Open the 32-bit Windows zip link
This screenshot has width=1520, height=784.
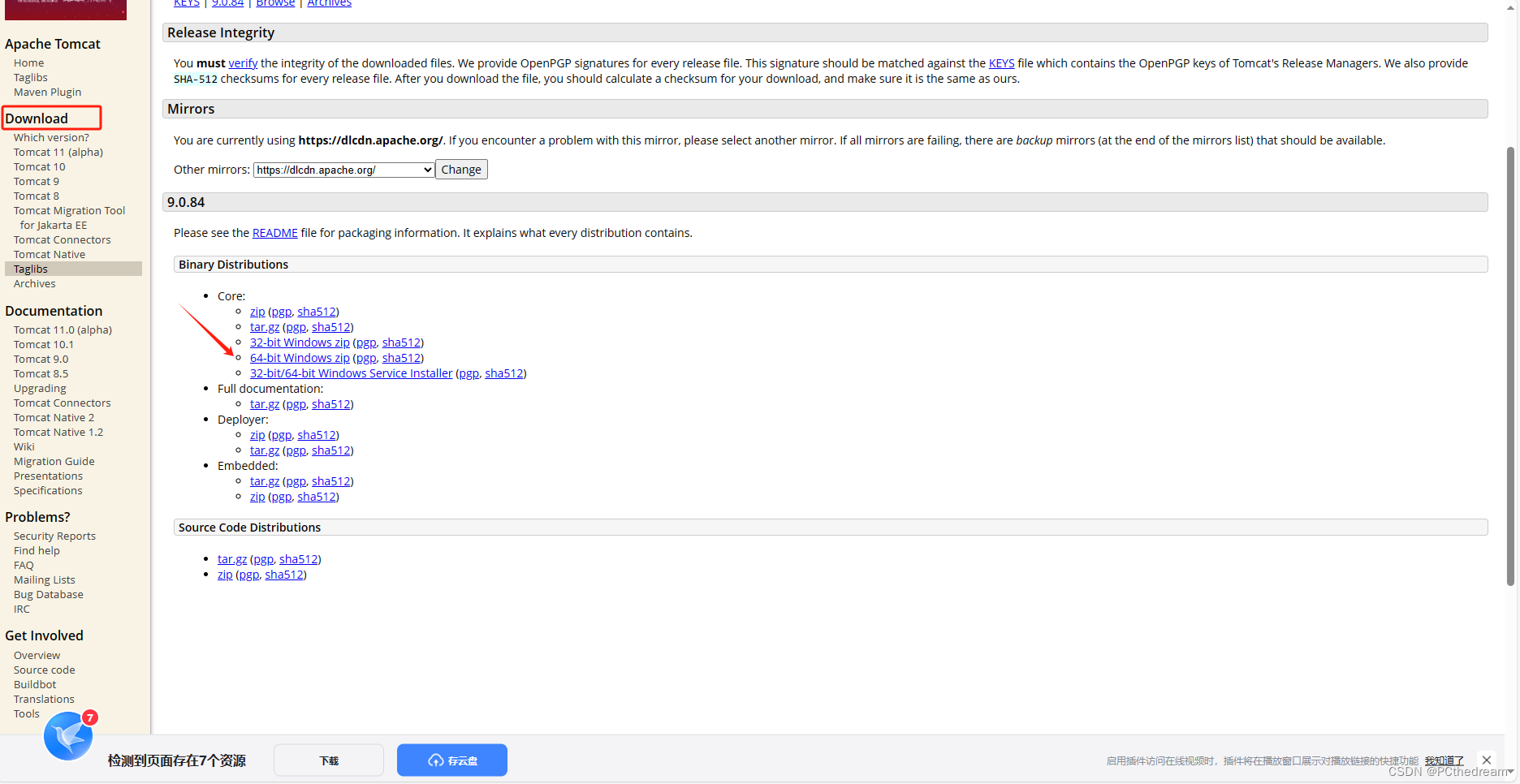300,342
